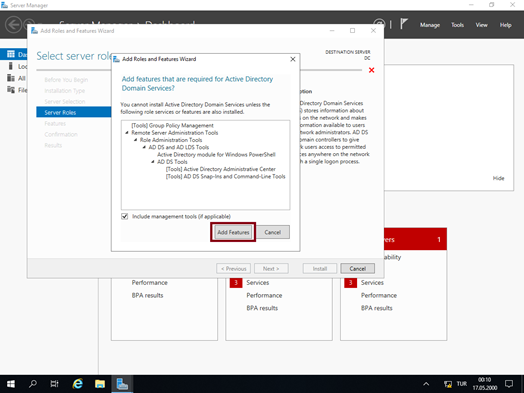Select Confirmation wizard step
The width and height of the screenshot is (524, 393).
61,134
